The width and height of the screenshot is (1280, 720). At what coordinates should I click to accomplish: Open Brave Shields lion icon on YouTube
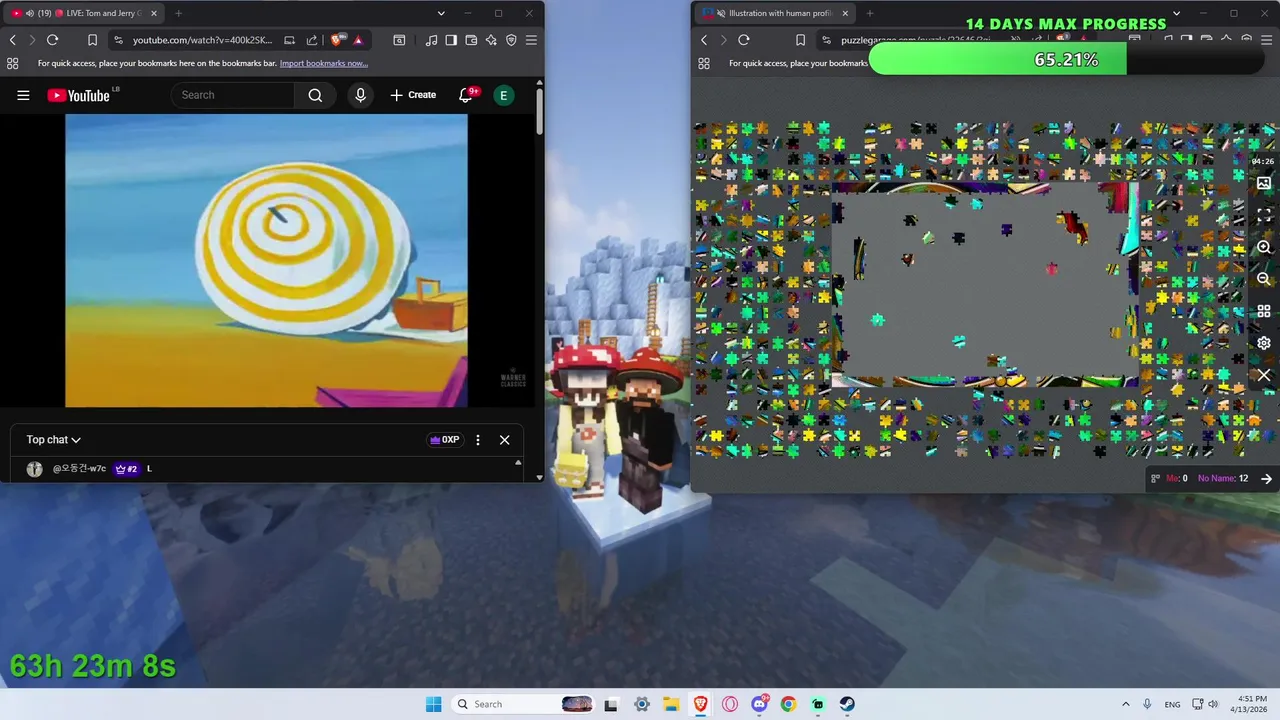click(x=337, y=40)
